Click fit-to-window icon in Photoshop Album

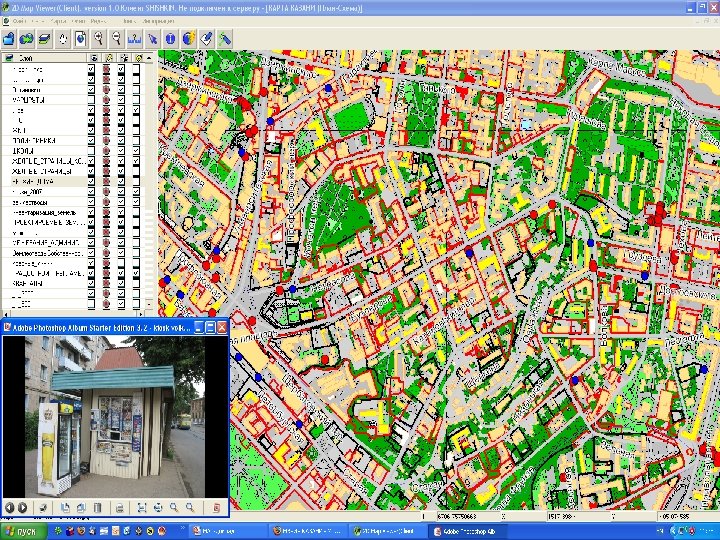click(x=142, y=507)
